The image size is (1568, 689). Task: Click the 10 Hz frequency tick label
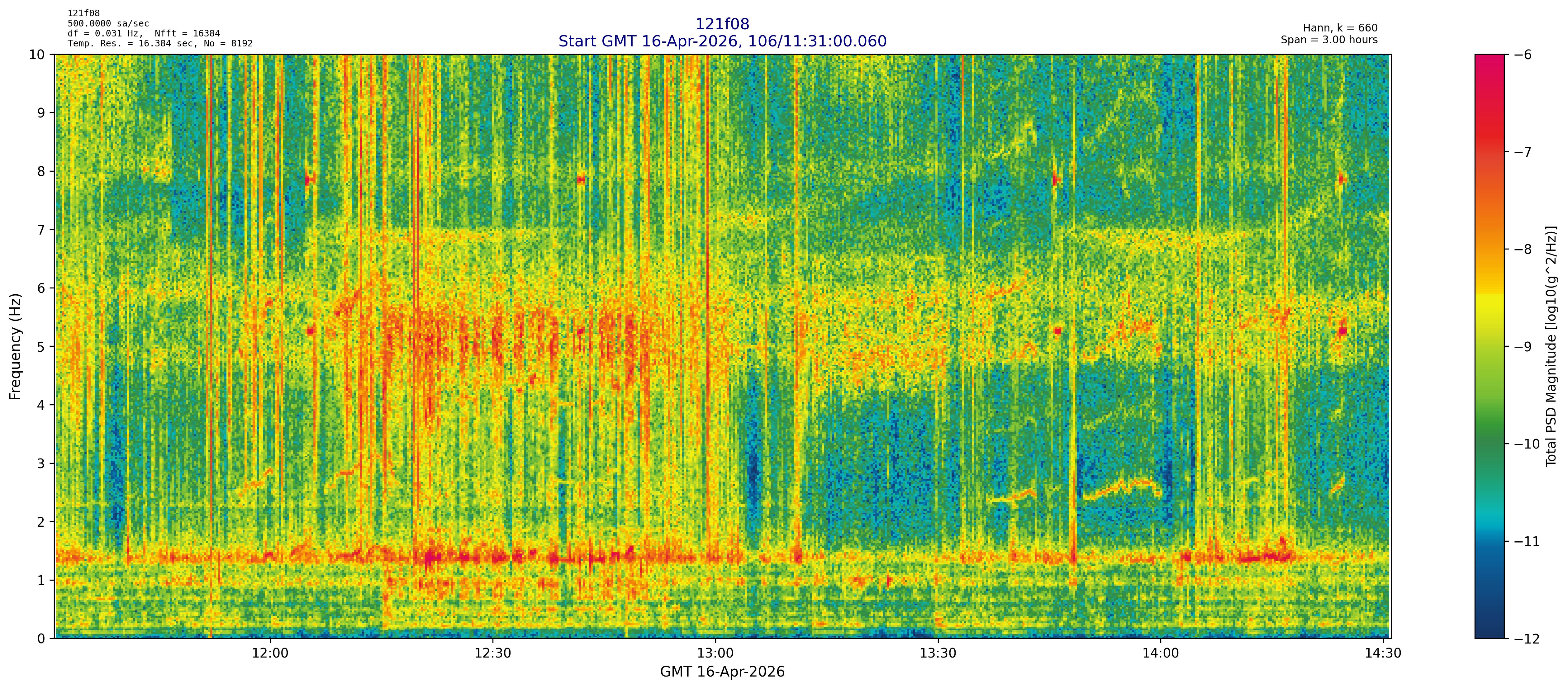tap(37, 55)
